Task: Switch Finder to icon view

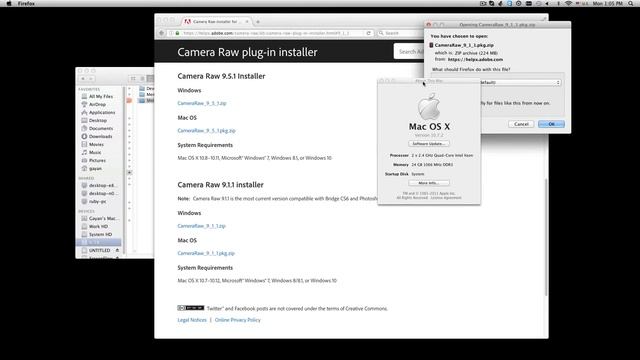Action: [x=133, y=78]
